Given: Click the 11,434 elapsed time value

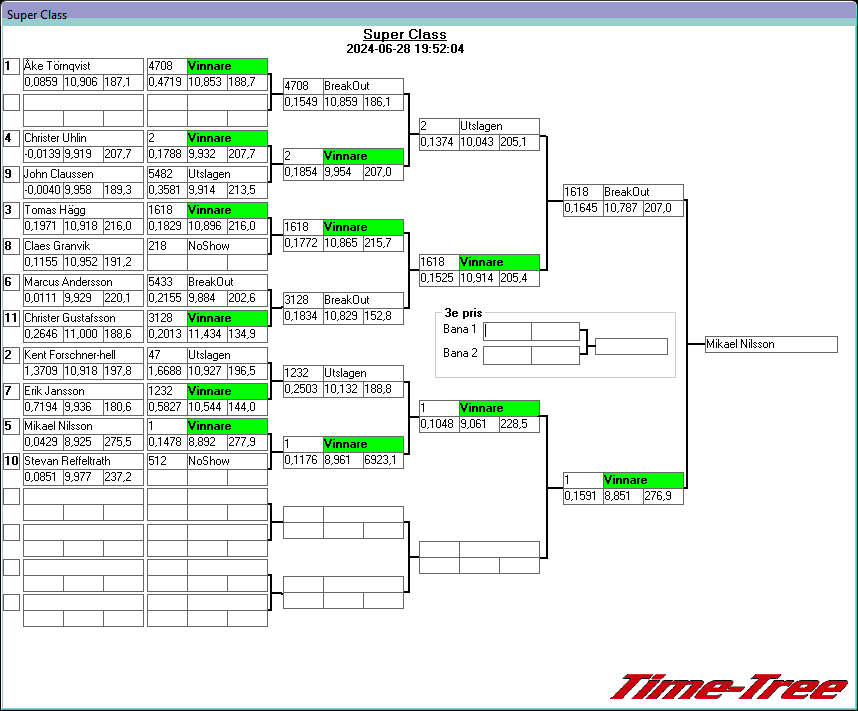Looking at the screenshot, I should pyautogui.click(x=207, y=334).
